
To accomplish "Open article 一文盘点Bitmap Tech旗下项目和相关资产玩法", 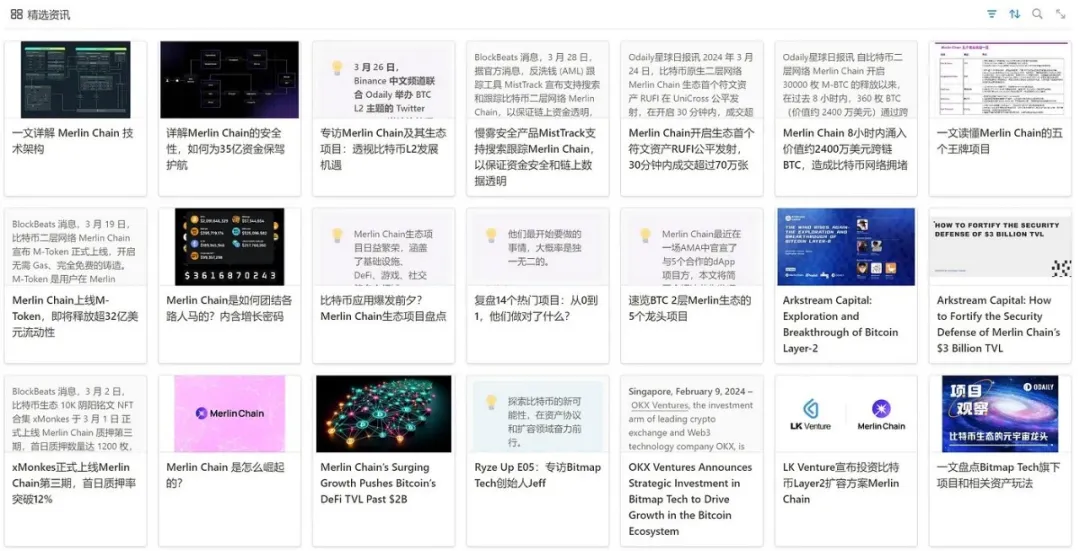I will click(999, 475).
